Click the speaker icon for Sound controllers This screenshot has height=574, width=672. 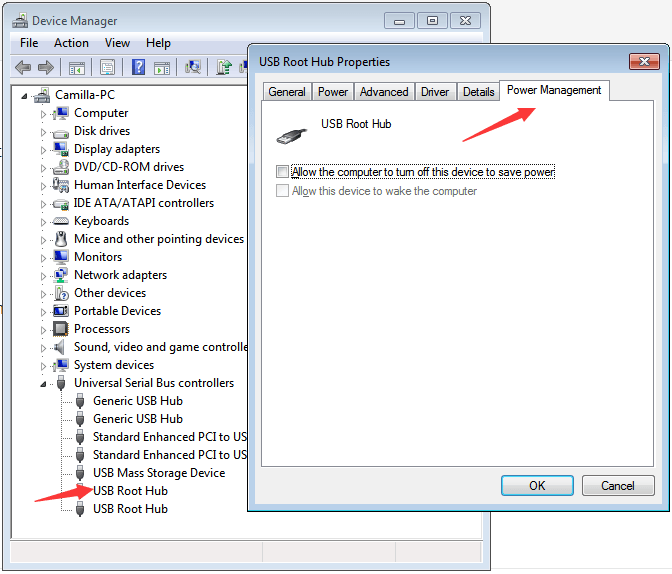point(60,347)
